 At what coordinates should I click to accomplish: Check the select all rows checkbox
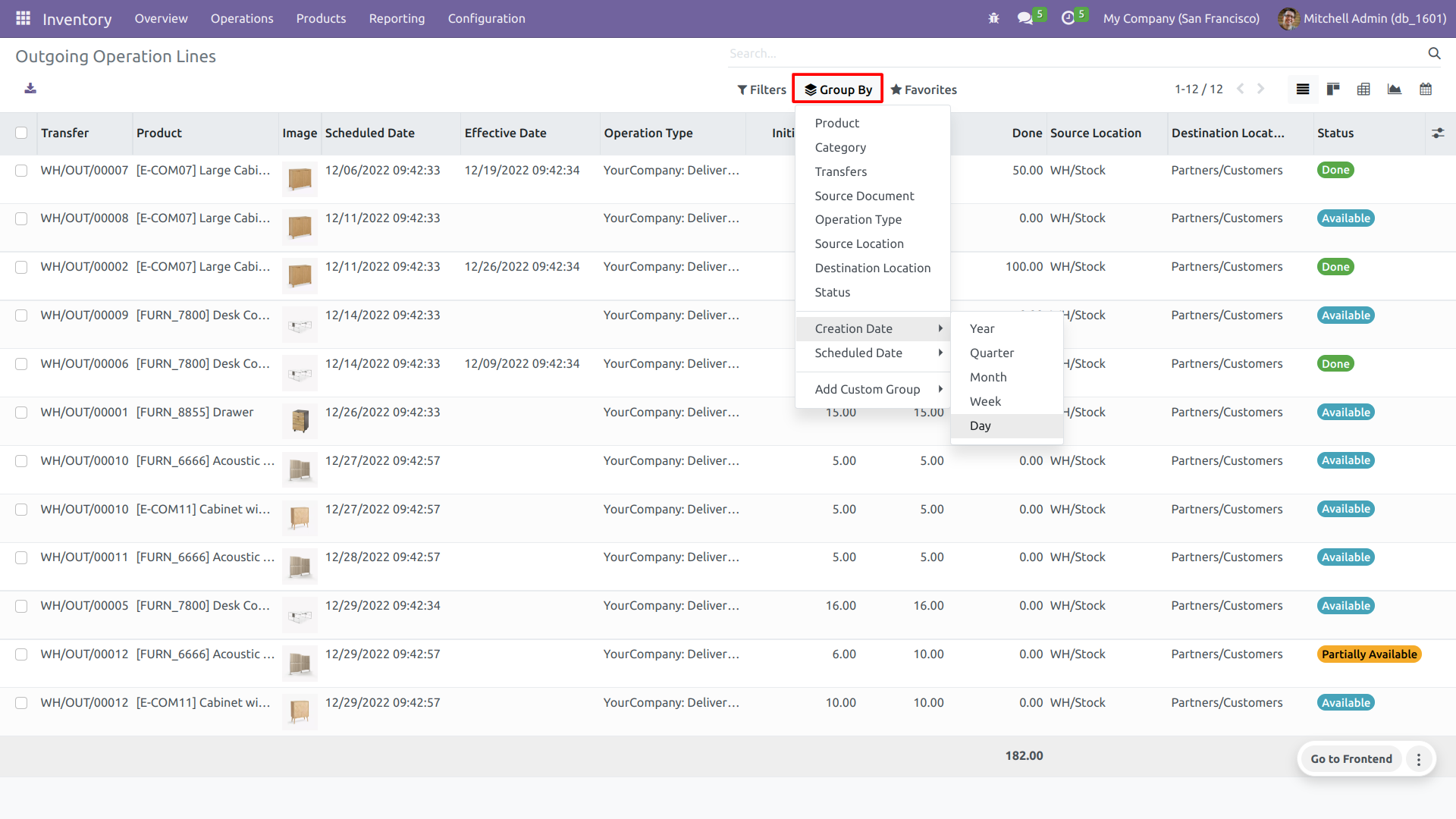[21, 133]
